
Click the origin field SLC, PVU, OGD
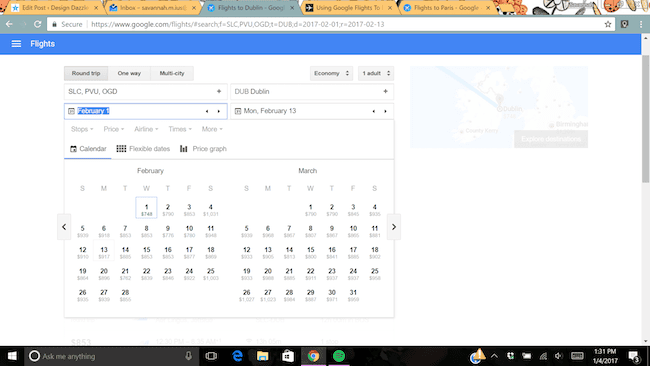pos(146,92)
